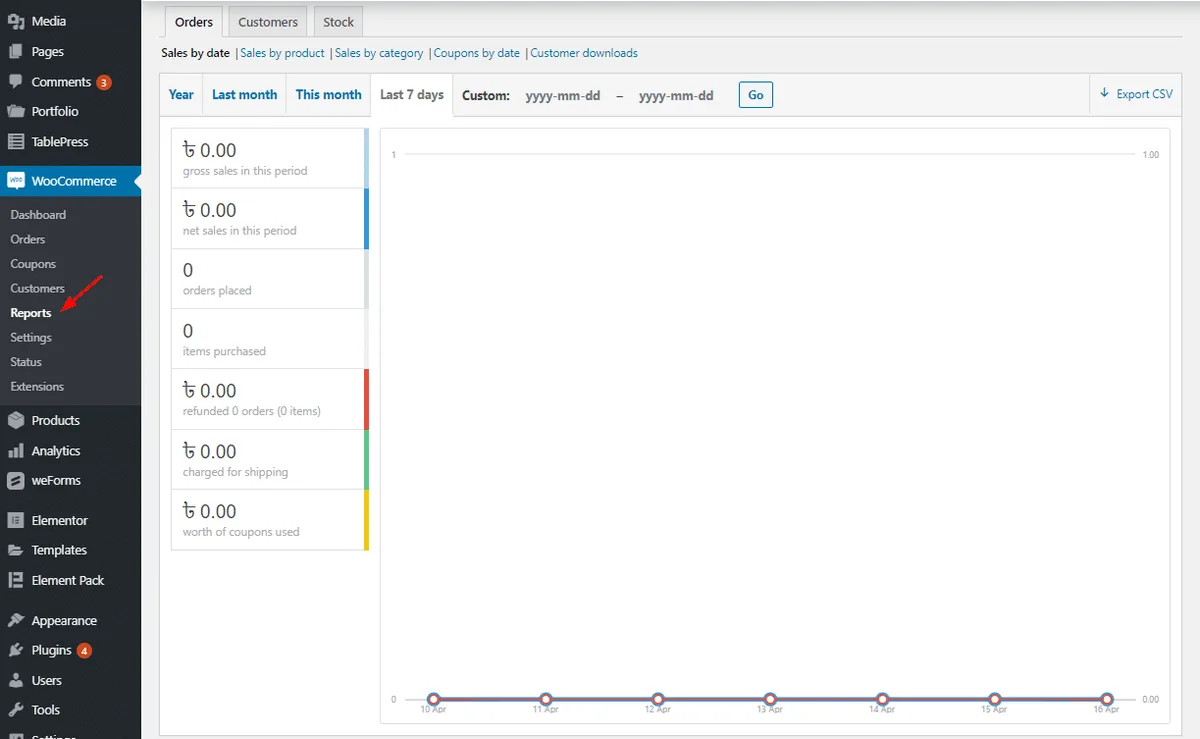Open WooCommerce Extensions submenu item

pos(37,386)
